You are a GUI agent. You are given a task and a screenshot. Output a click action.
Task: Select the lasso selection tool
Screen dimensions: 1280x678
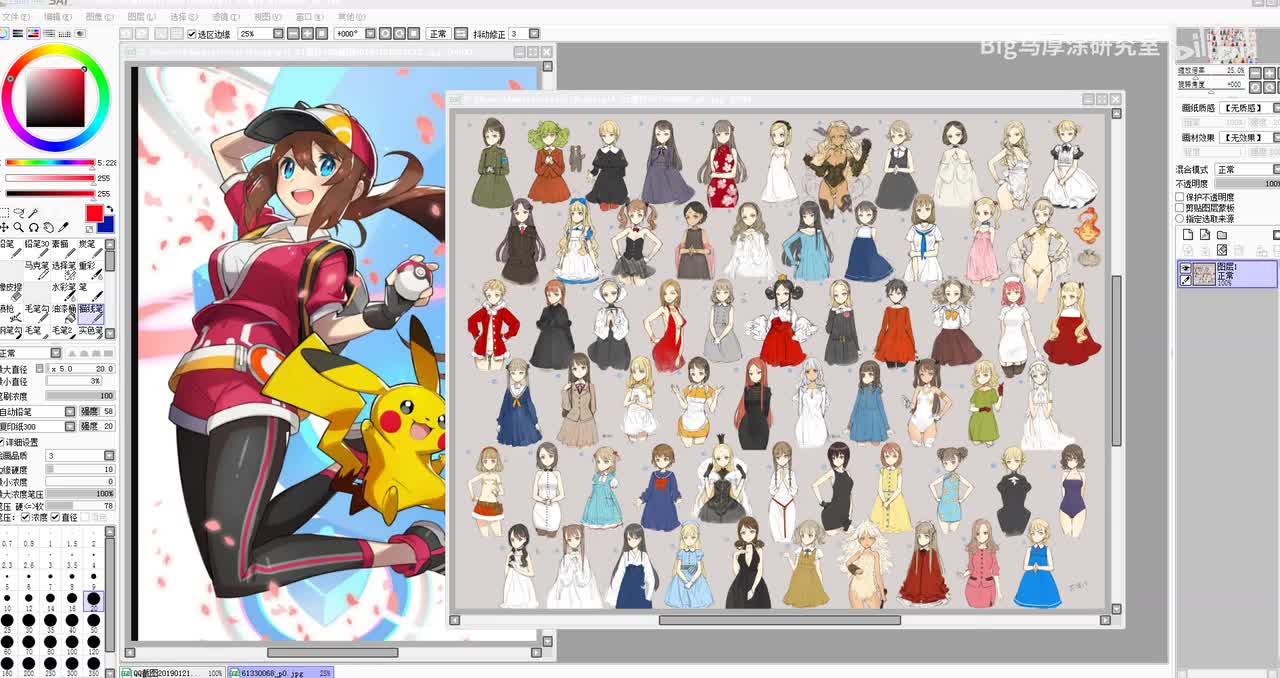19,212
